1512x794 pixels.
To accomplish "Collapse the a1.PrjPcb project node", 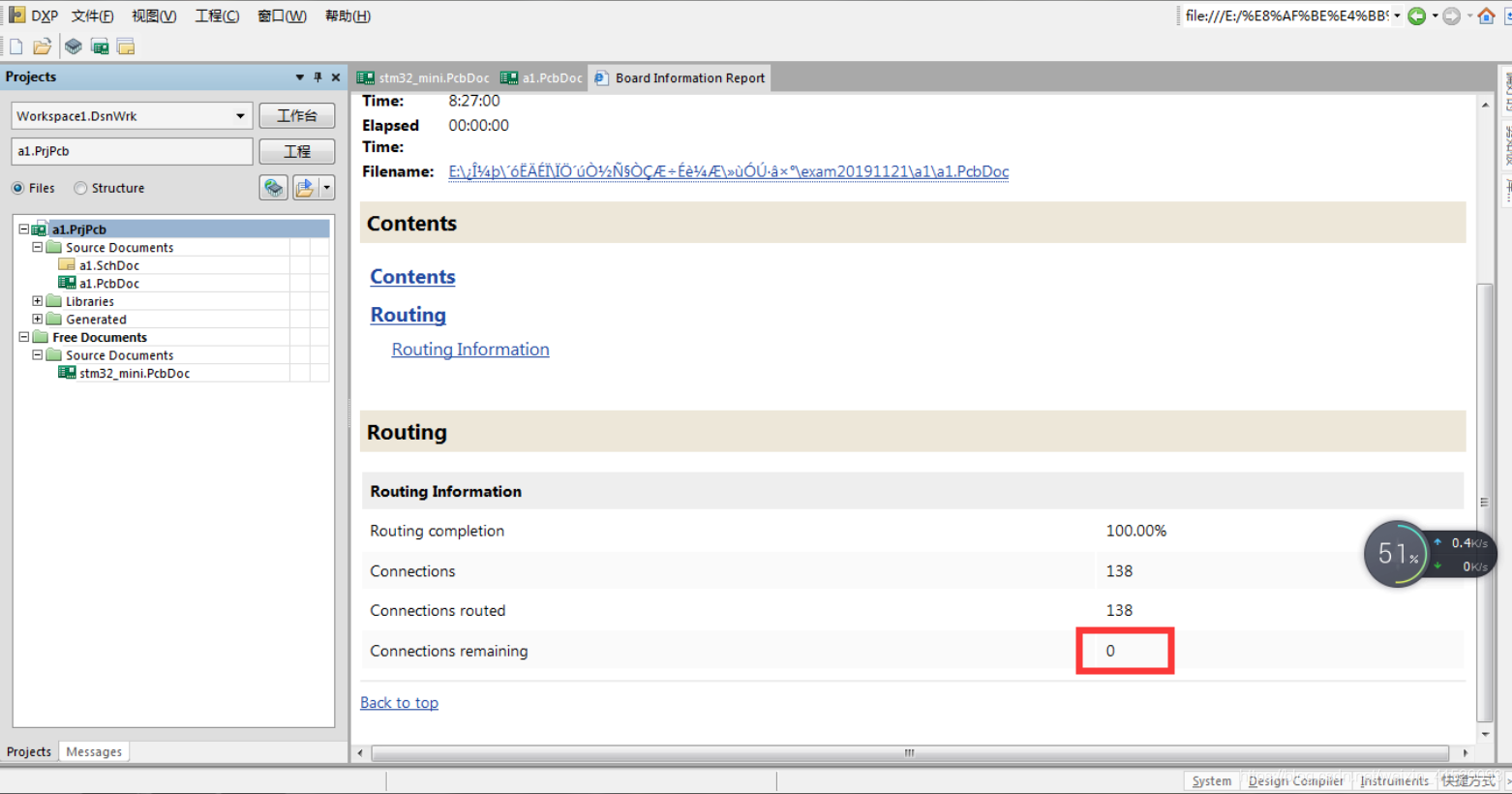I will tap(24, 229).
